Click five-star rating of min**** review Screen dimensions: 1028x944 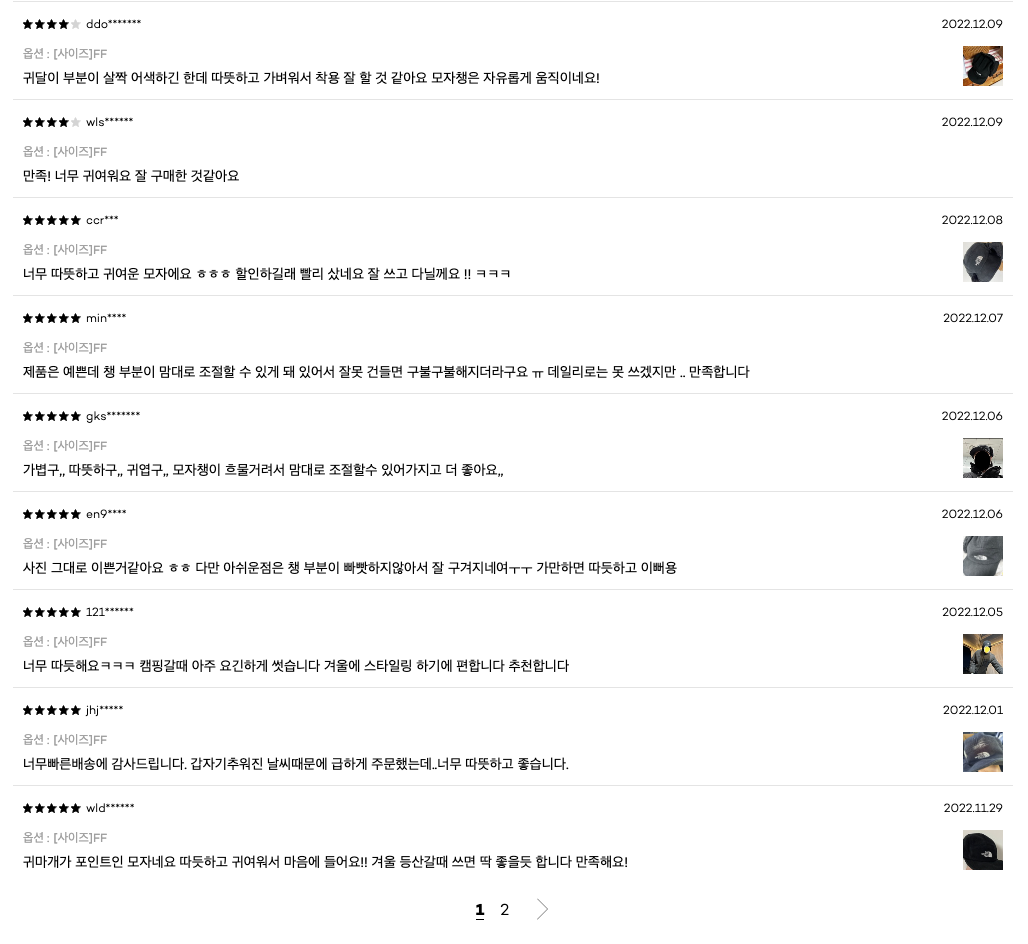point(51,318)
